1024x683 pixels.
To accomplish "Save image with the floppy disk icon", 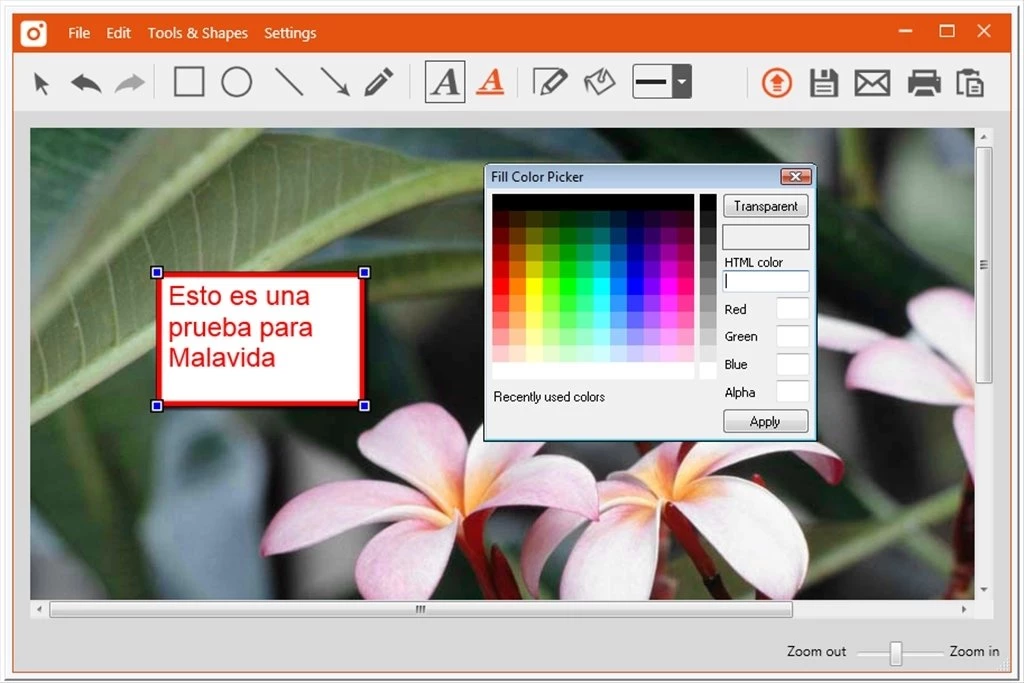I will point(824,83).
